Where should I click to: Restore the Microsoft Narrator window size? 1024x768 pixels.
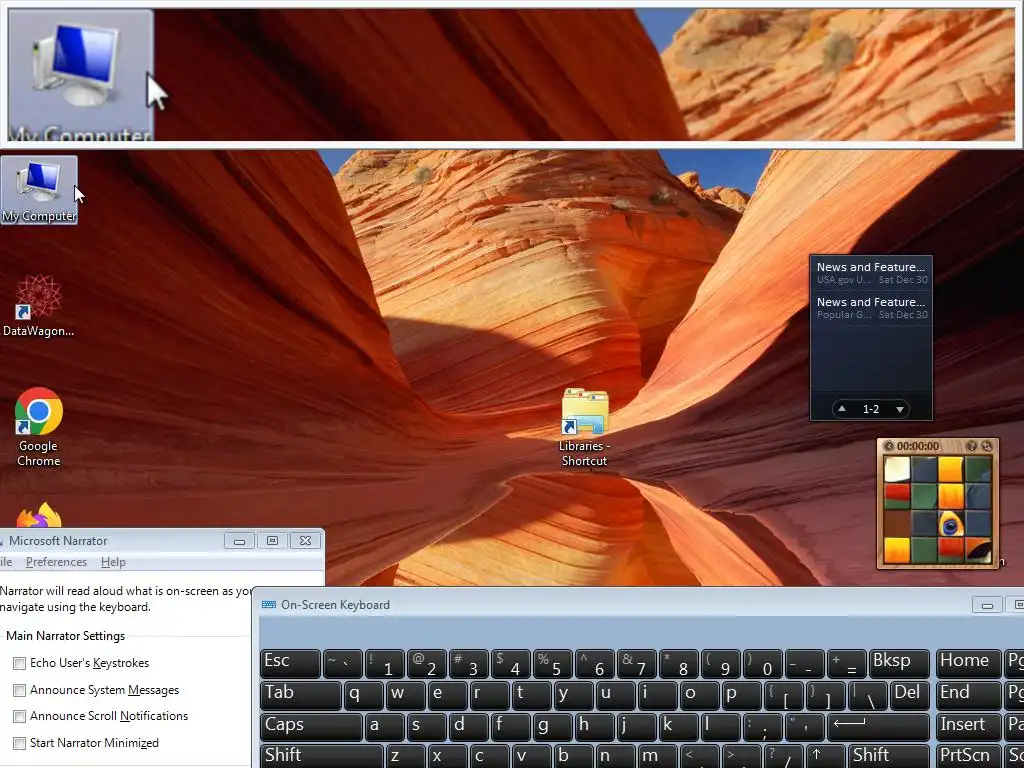(x=272, y=541)
